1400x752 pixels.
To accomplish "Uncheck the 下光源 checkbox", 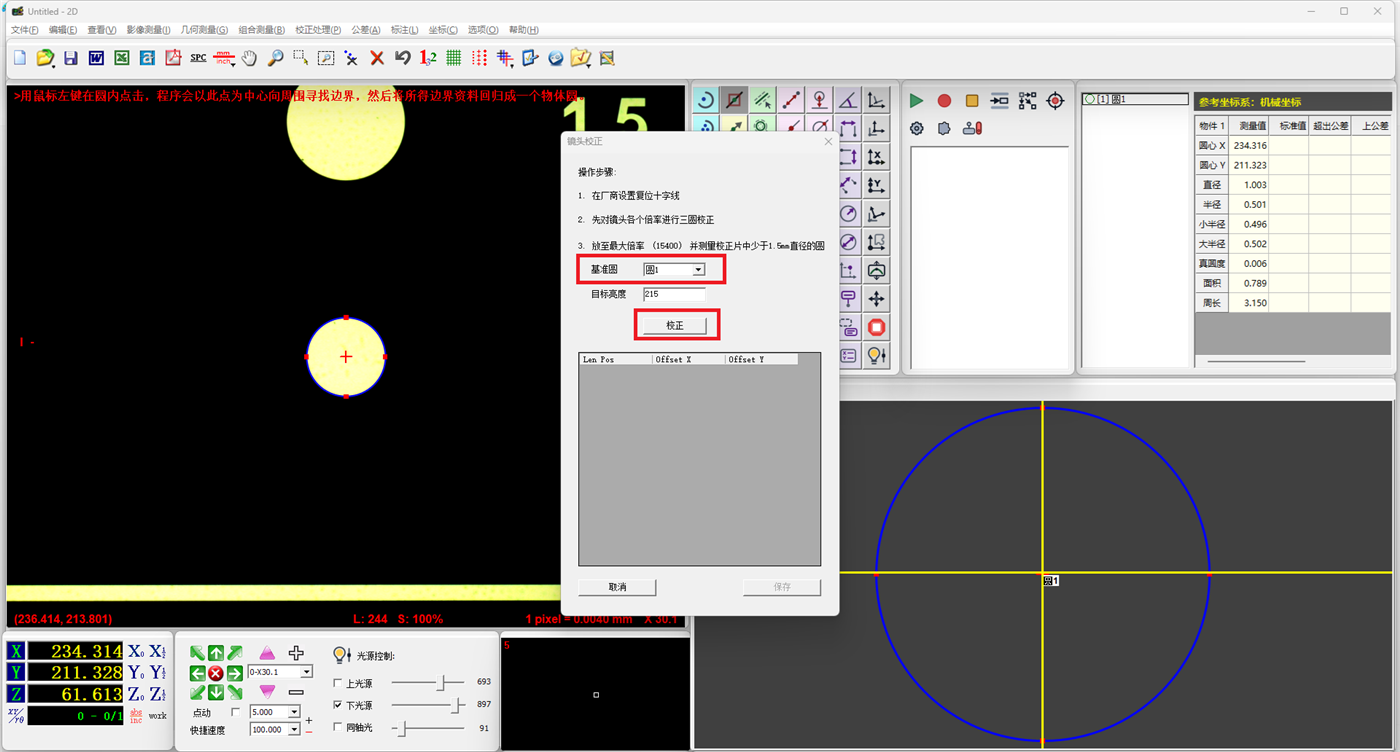I will (338, 705).
